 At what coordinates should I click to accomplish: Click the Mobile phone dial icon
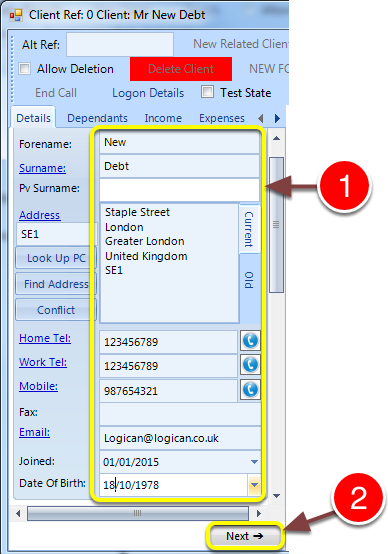250,389
